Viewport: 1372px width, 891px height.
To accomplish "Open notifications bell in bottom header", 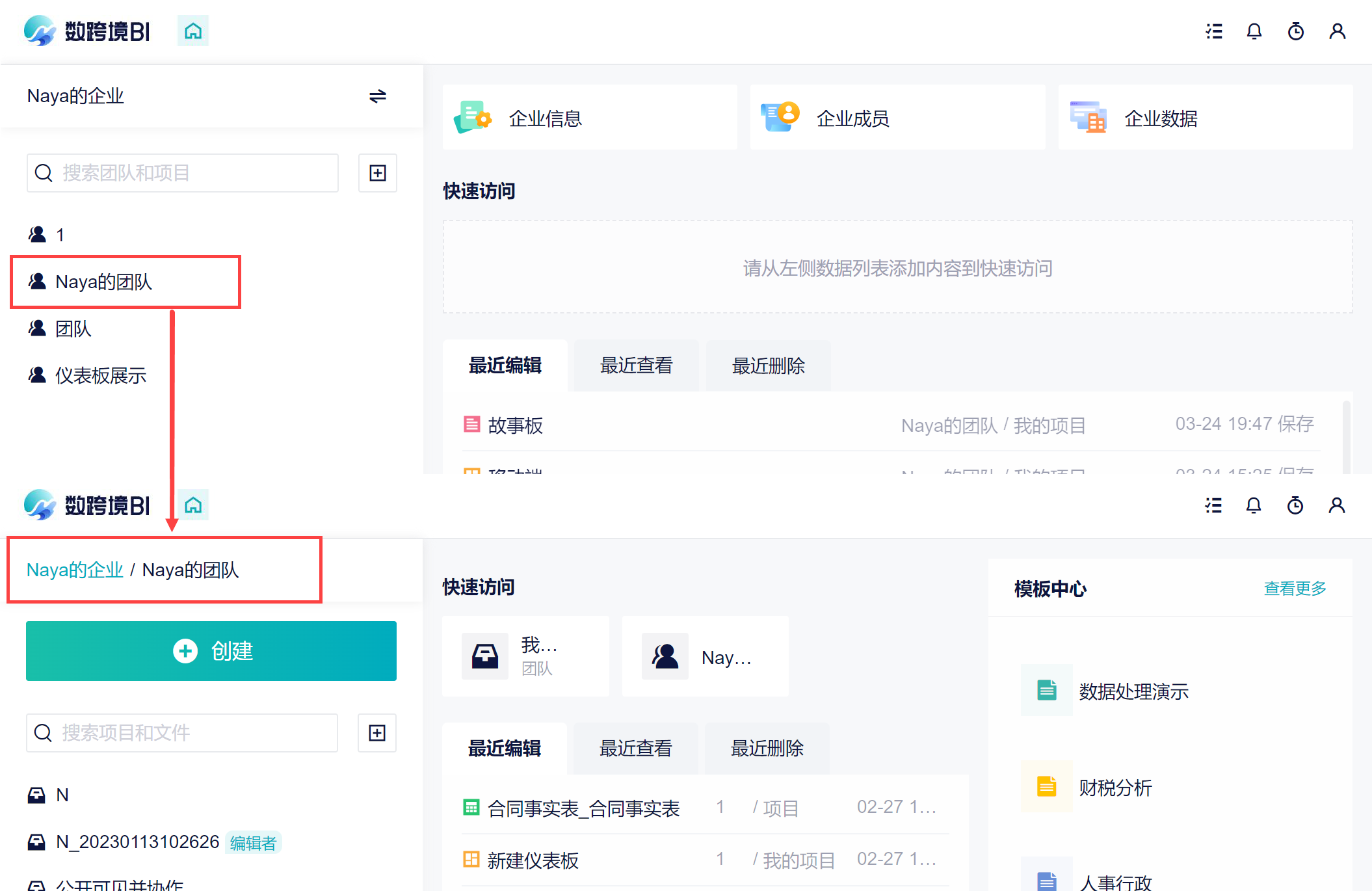I will pos(1254,505).
